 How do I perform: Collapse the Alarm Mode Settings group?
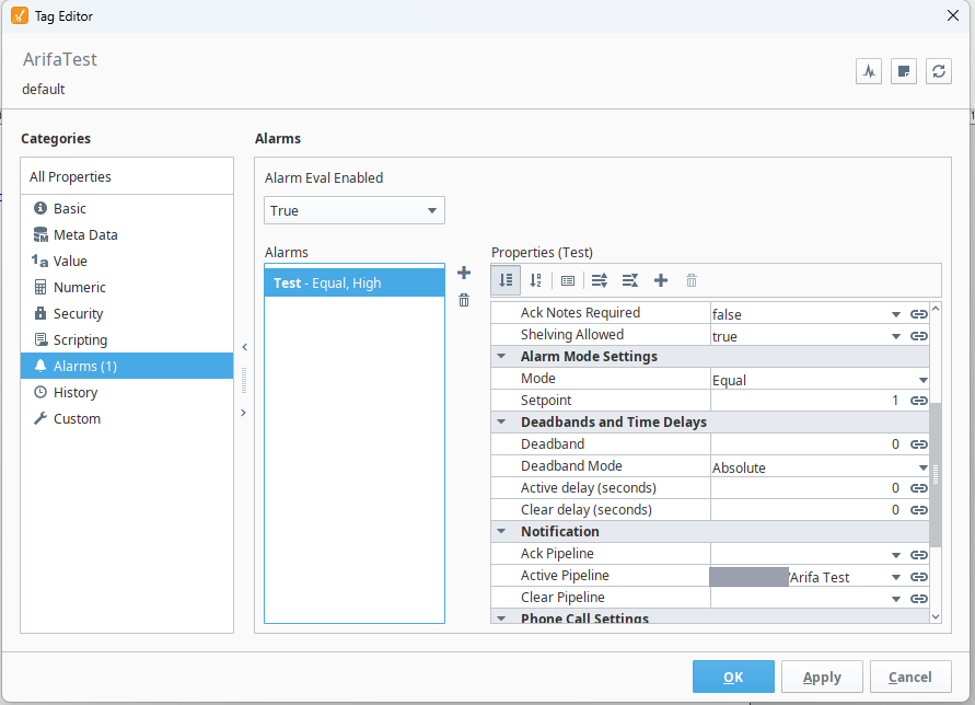click(501, 356)
